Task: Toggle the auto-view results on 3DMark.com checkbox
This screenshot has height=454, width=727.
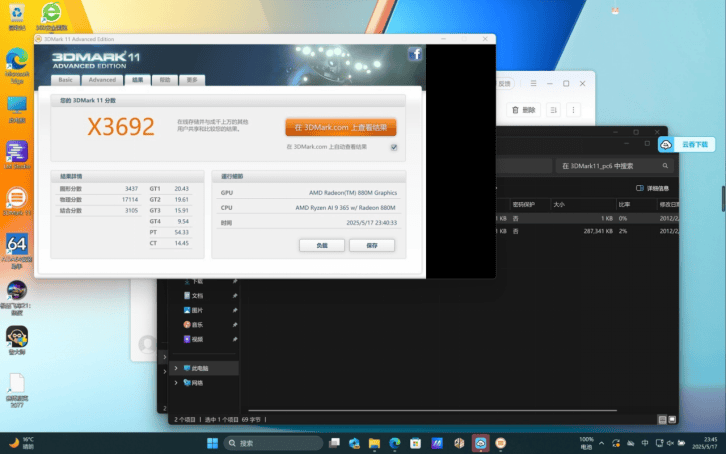Action: pos(394,147)
